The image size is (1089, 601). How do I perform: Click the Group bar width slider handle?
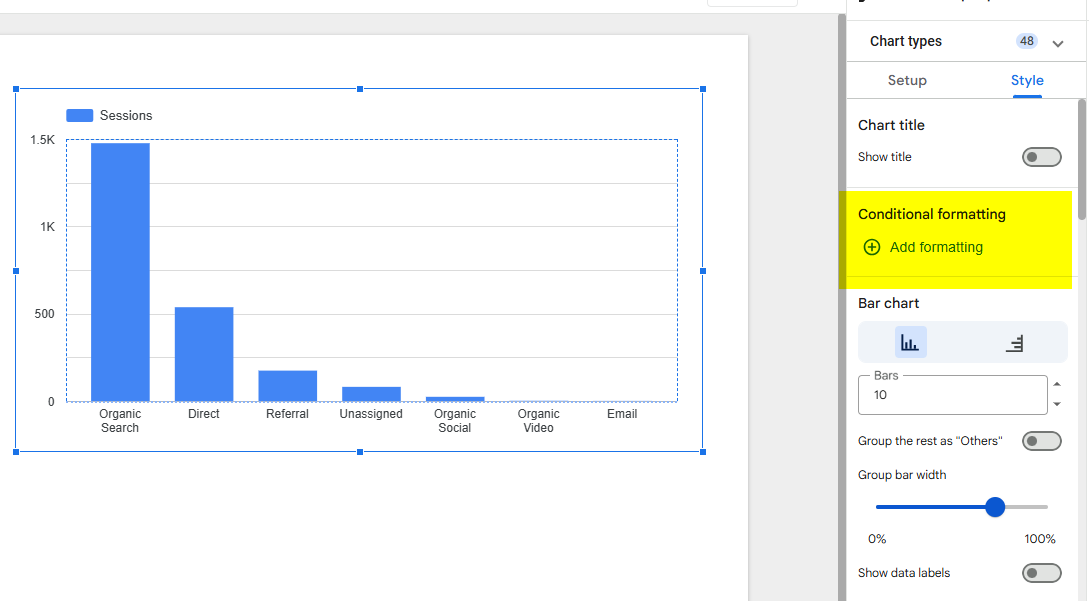(x=995, y=507)
